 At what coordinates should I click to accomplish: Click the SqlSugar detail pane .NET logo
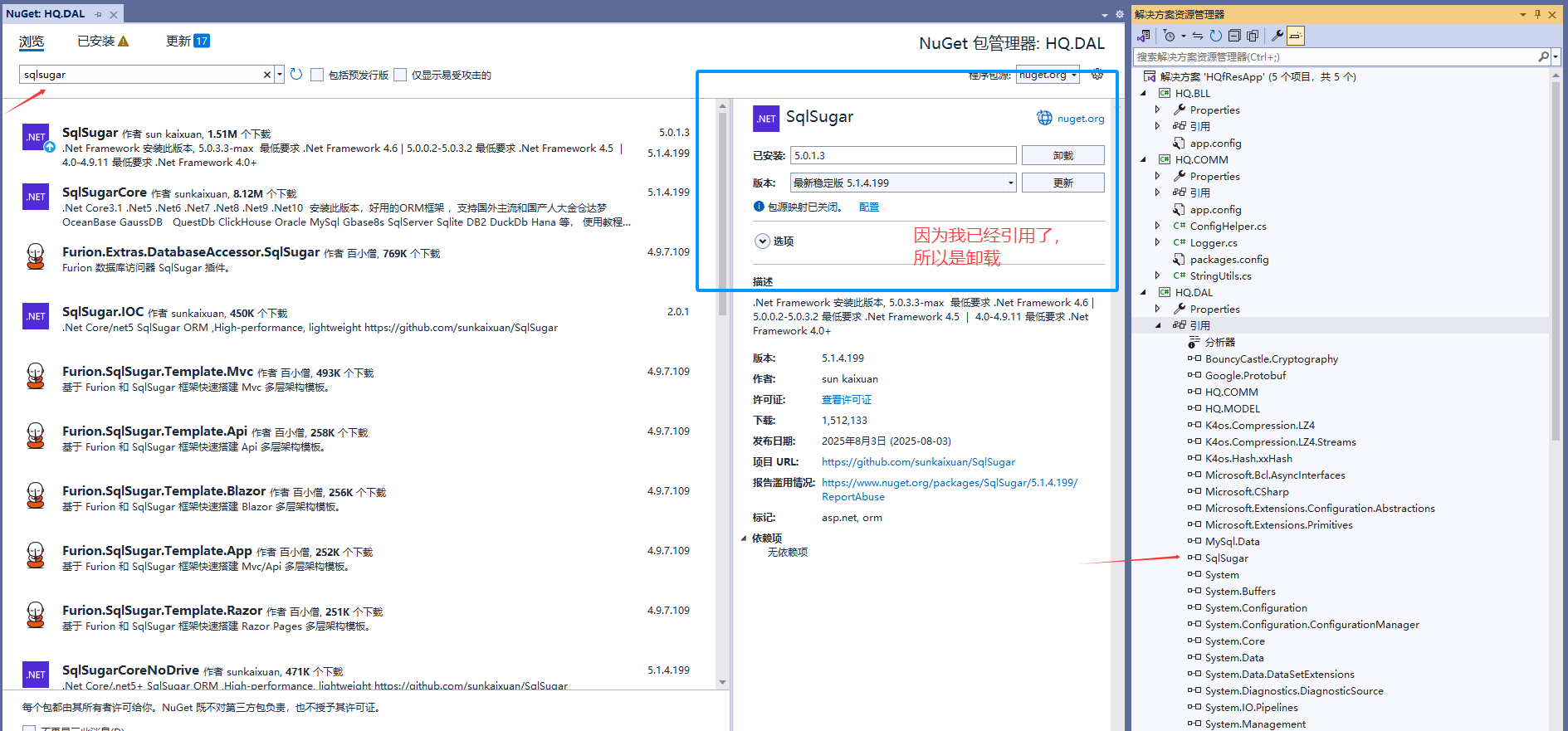(x=766, y=119)
